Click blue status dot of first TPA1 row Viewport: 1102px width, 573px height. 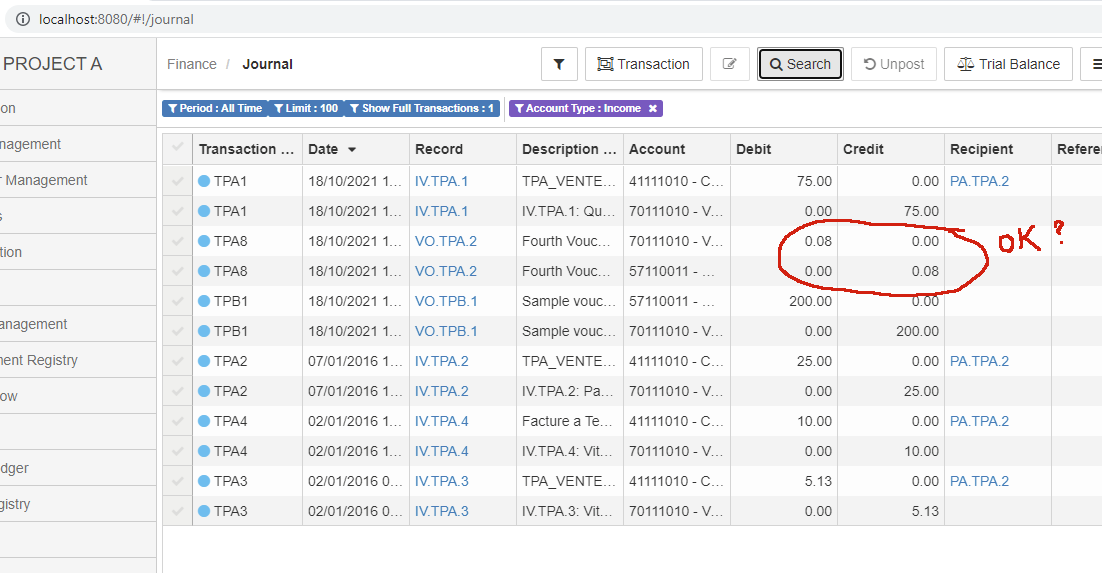[x=205, y=181]
